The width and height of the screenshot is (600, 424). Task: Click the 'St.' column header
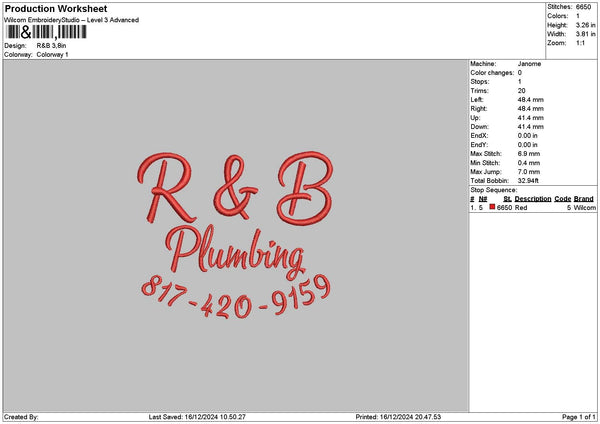point(507,199)
